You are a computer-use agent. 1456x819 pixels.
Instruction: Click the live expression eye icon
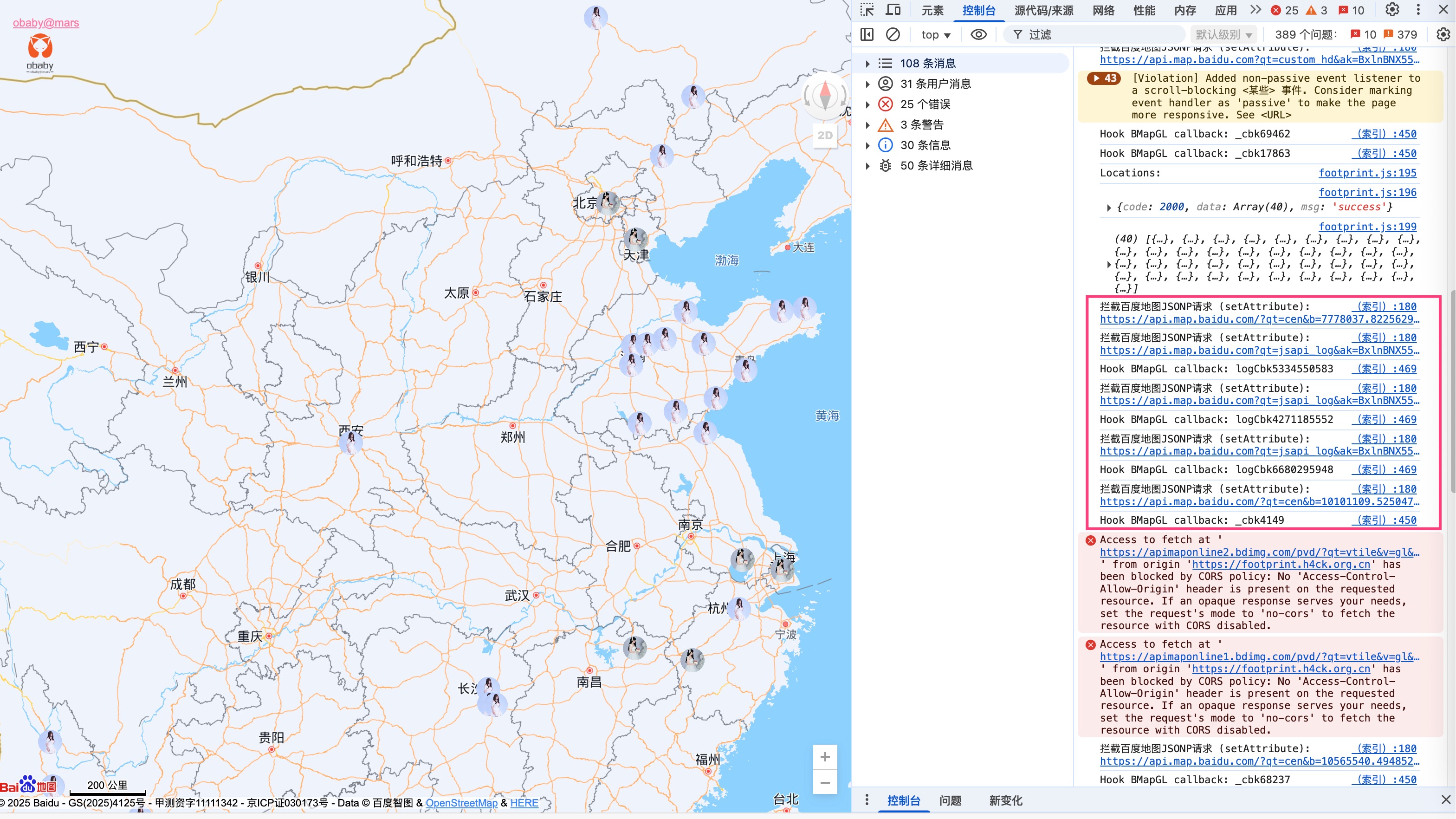click(x=978, y=34)
